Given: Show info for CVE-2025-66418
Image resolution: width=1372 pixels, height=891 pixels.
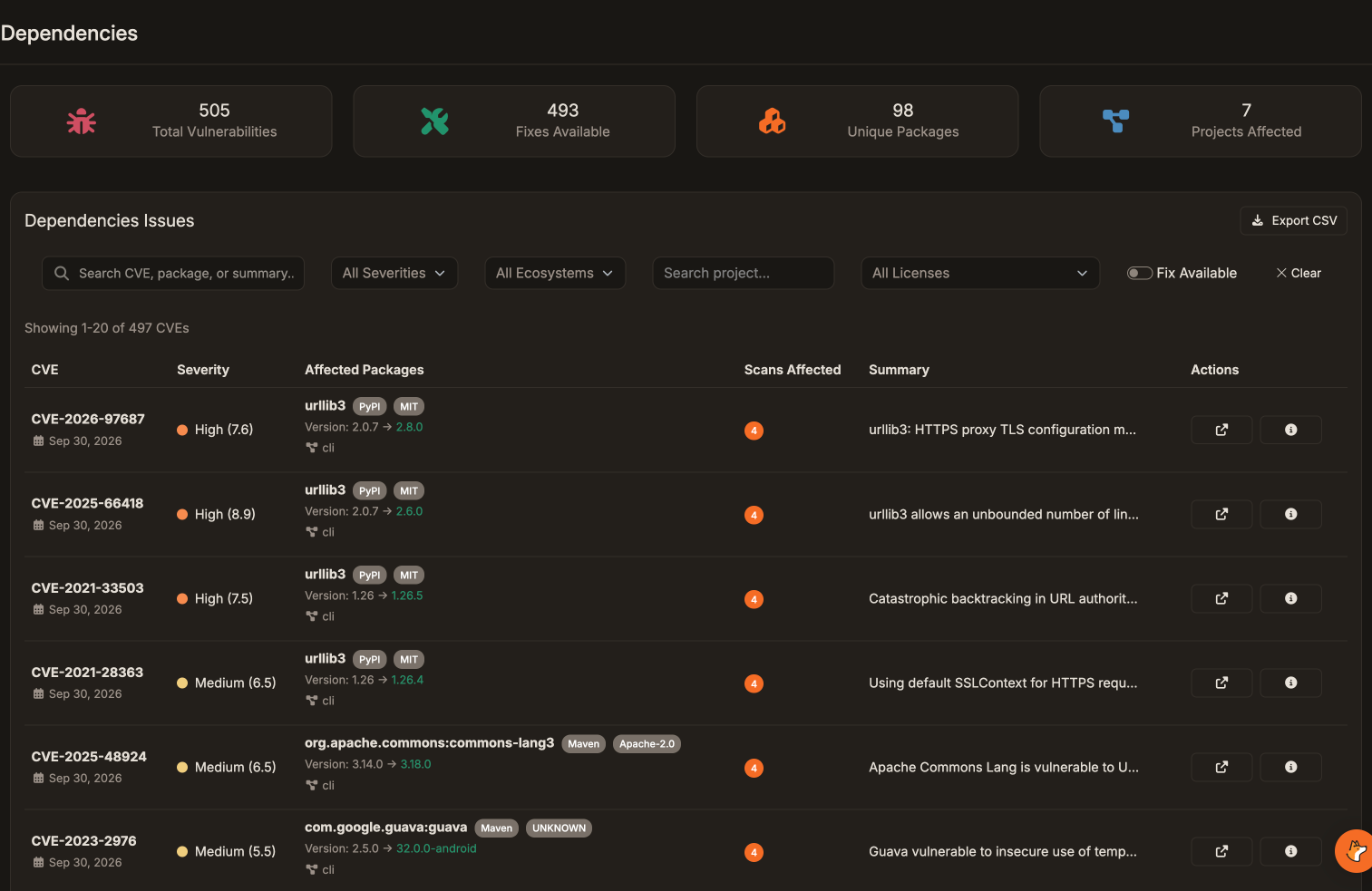Looking at the screenshot, I should tap(1290, 514).
